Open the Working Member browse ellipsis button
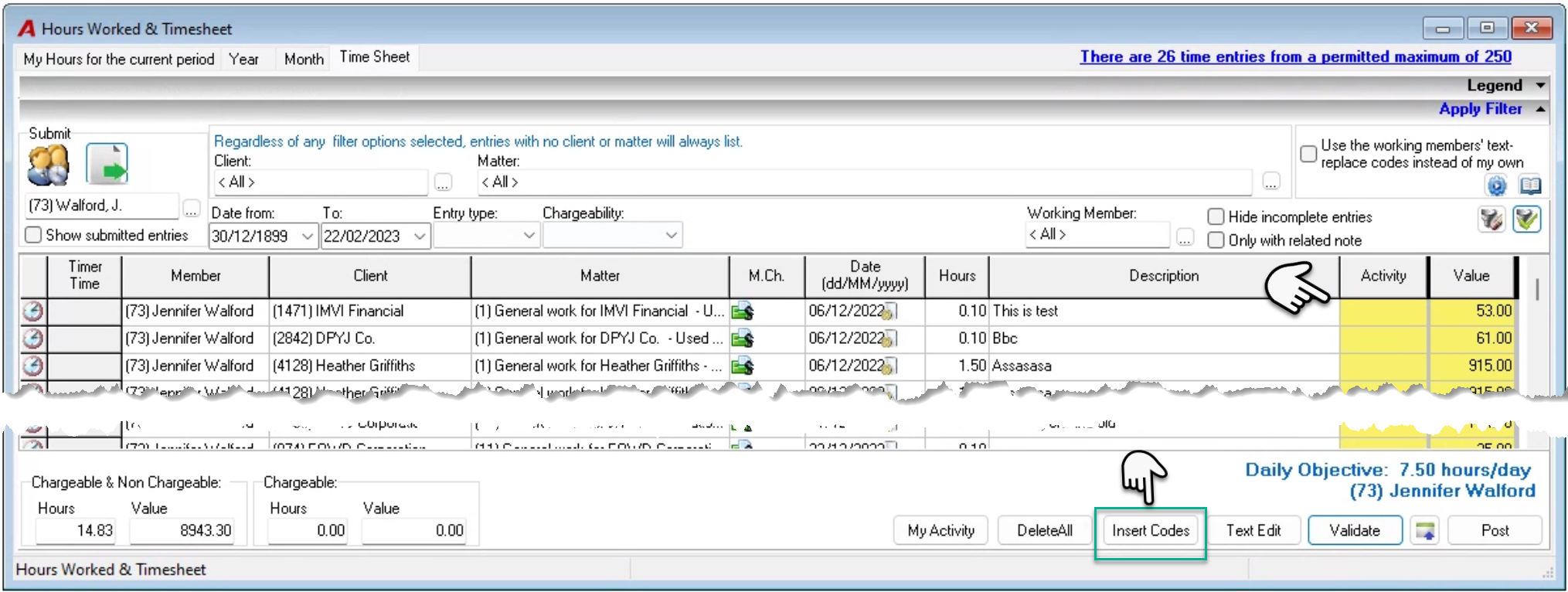Image resolution: width=1568 pixels, height=592 pixels. pos(1185,237)
